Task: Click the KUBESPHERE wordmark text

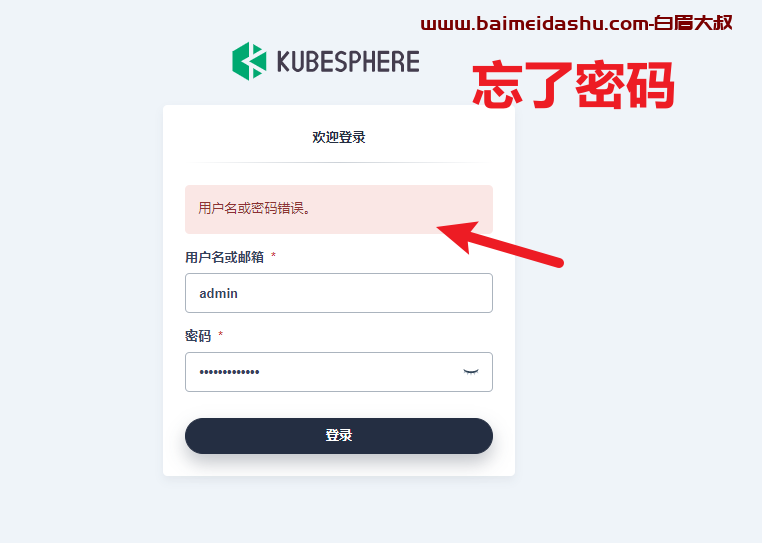Action: (348, 62)
